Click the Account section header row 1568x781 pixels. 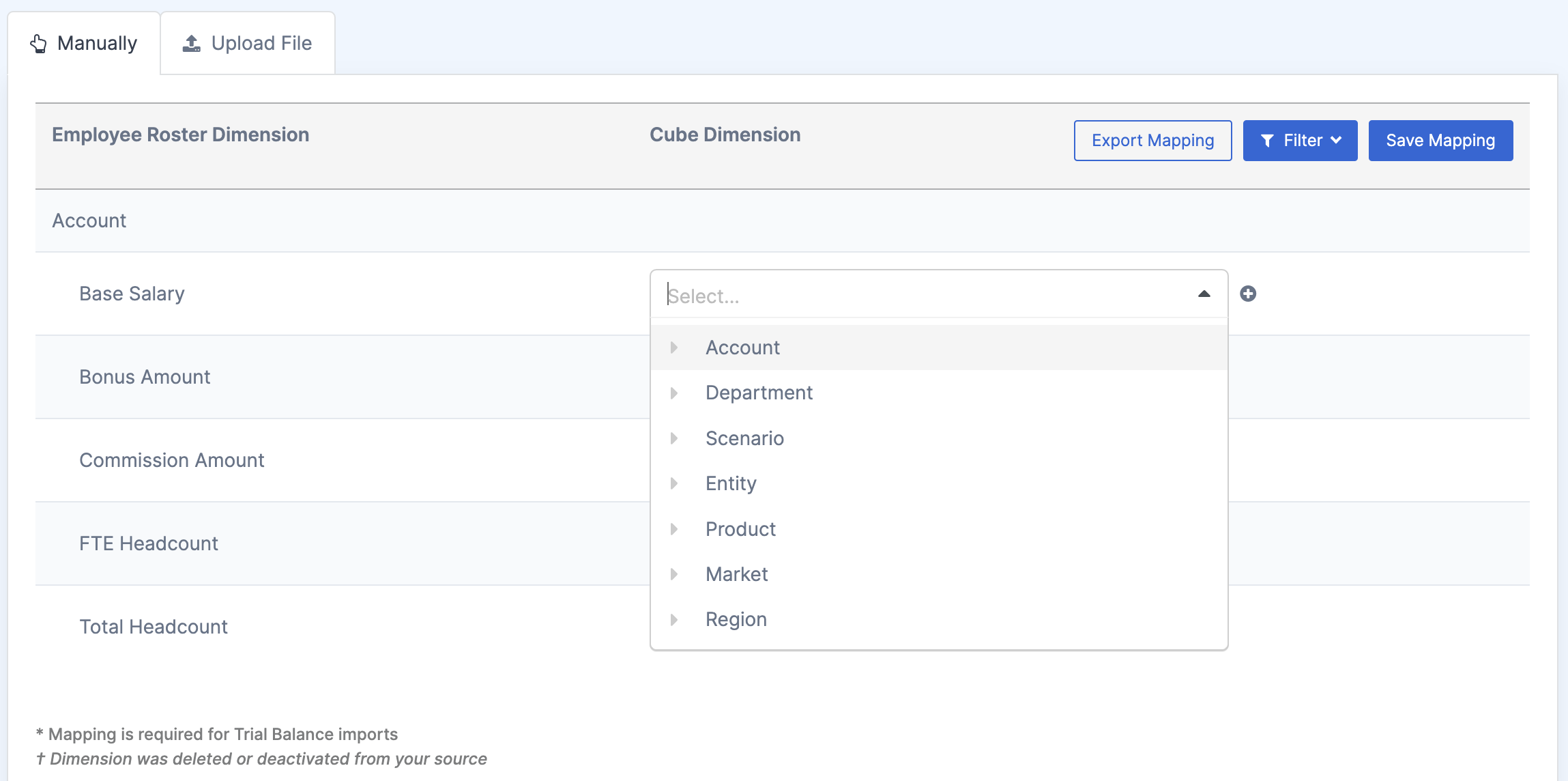[x=782, y=221]
